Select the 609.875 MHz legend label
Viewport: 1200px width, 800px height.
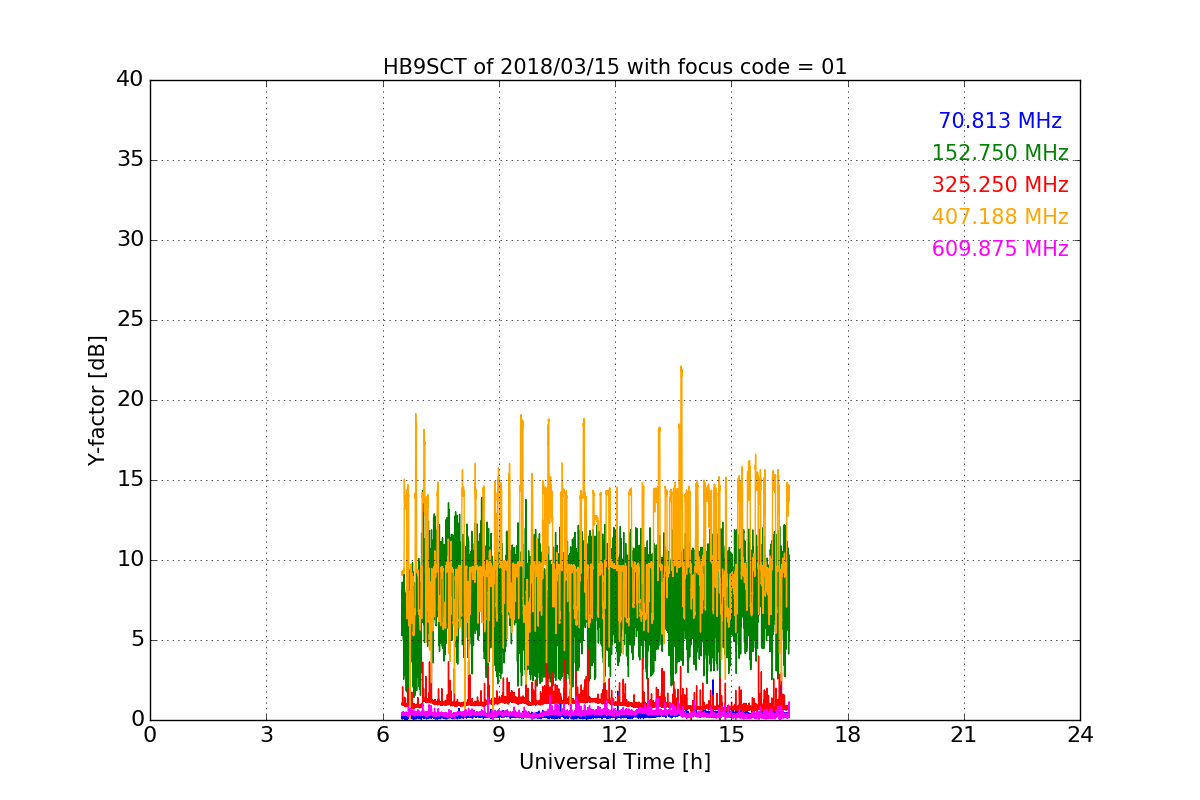tap(1000, 249)
